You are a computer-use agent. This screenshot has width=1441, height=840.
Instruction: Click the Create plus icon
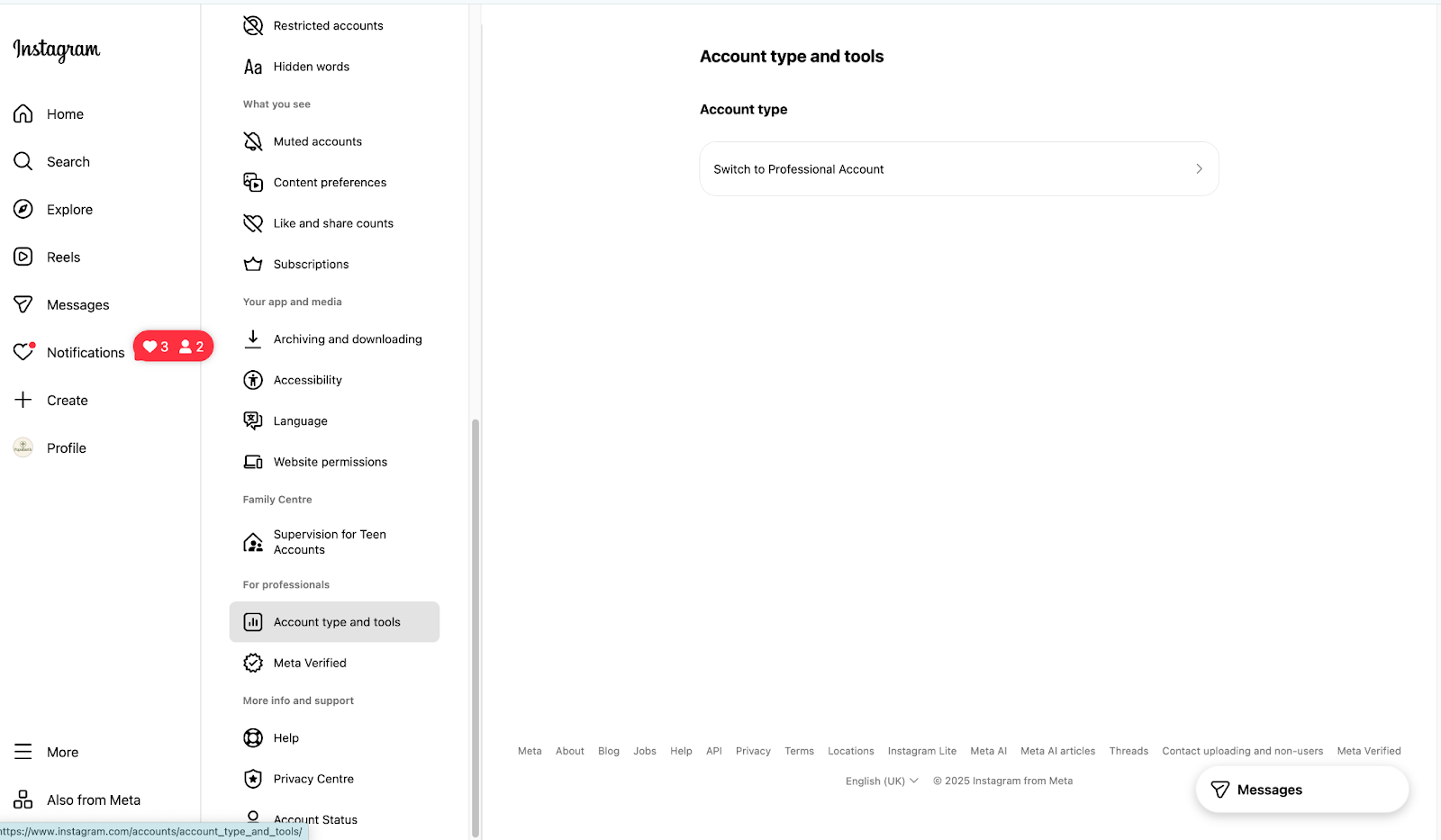click(x=23, y=400)
